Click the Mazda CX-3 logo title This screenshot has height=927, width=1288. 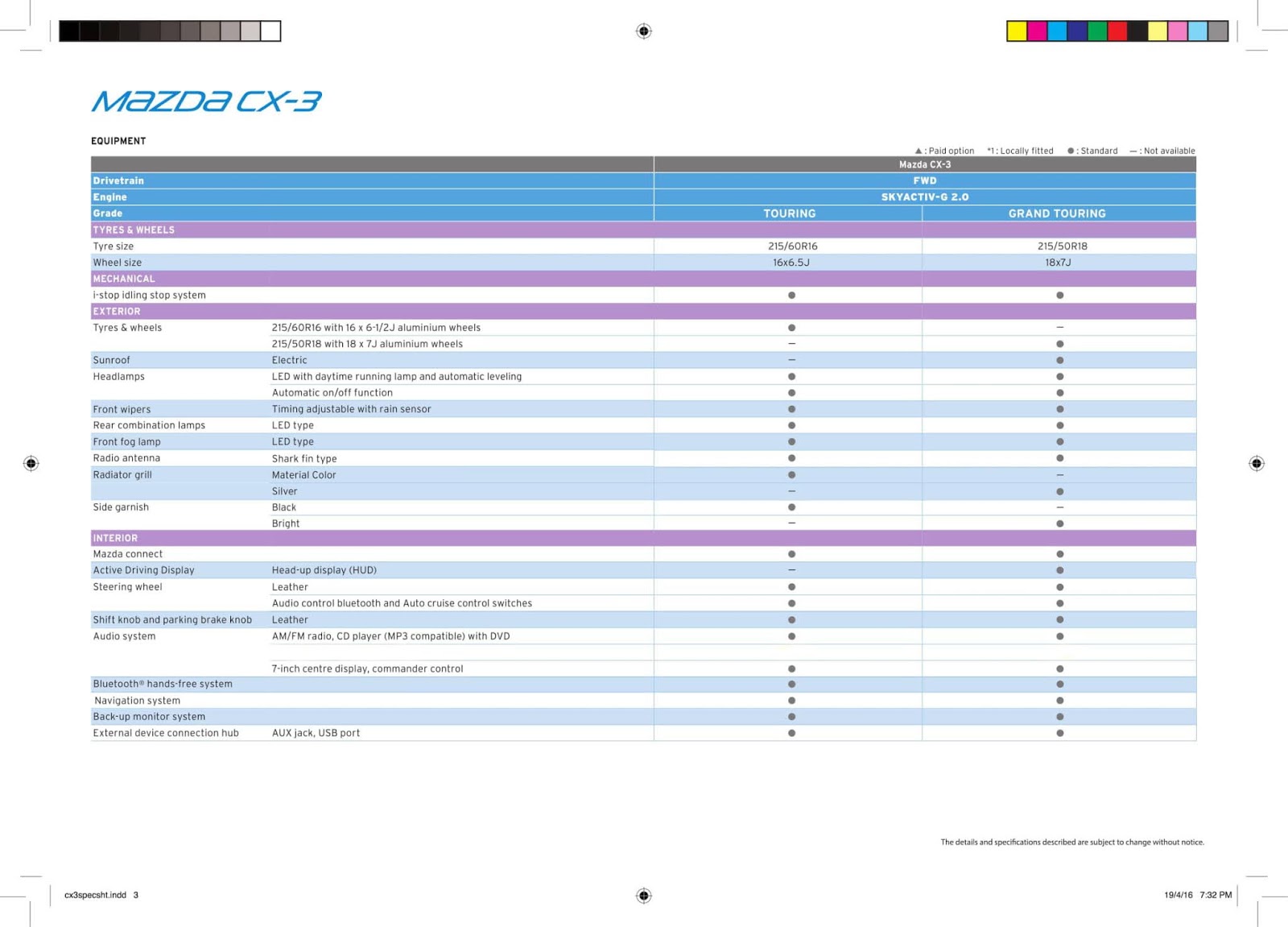coord(206,101)
